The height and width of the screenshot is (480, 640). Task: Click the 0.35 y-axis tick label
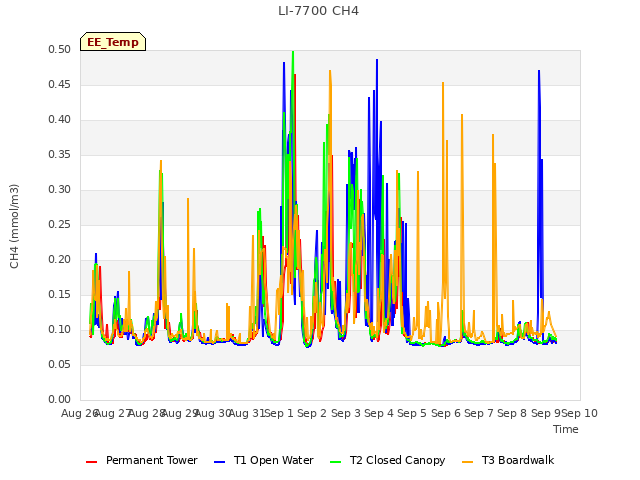(60, 154)
